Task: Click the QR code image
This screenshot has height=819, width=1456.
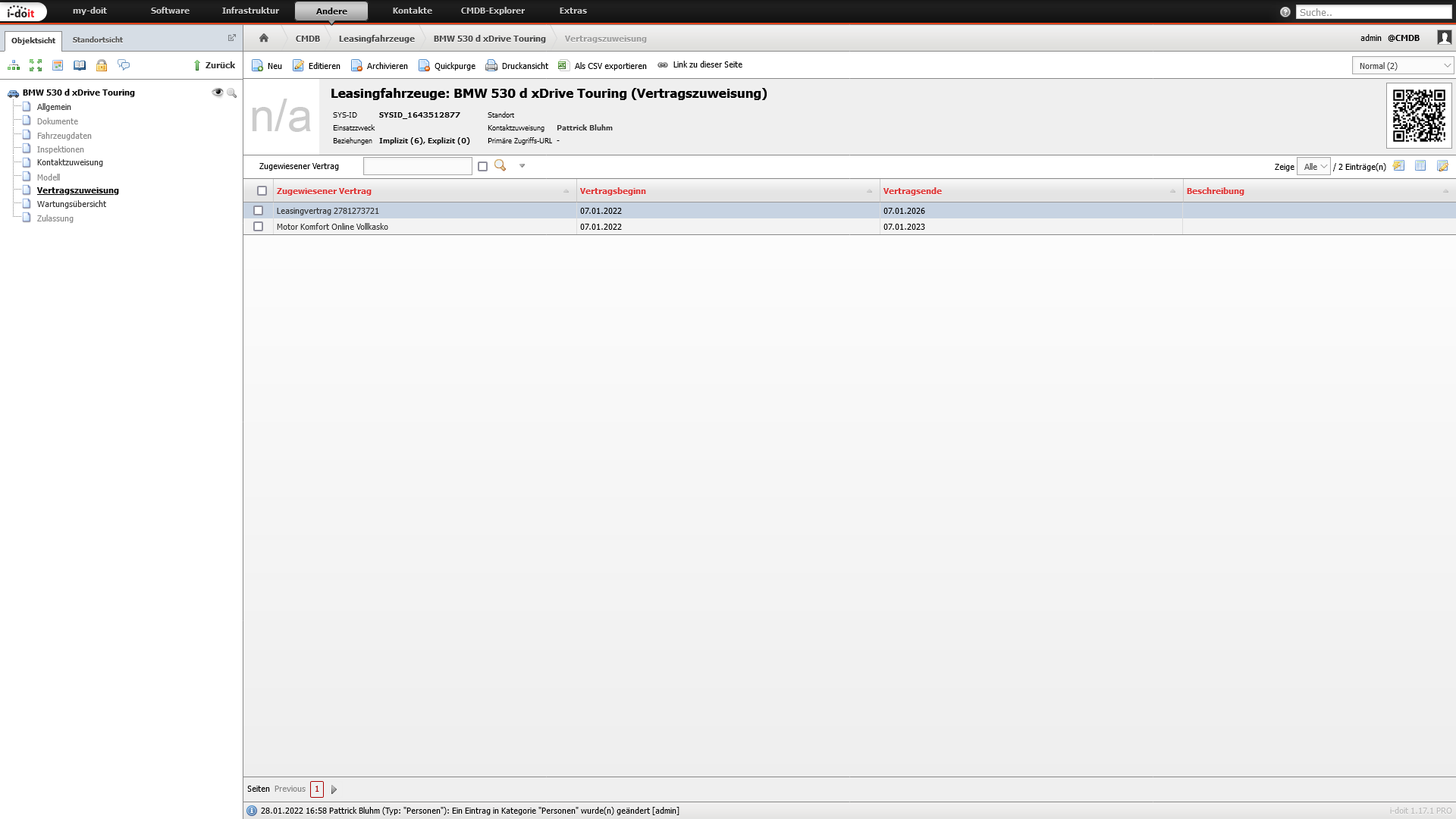Action: click(1419, 115)
